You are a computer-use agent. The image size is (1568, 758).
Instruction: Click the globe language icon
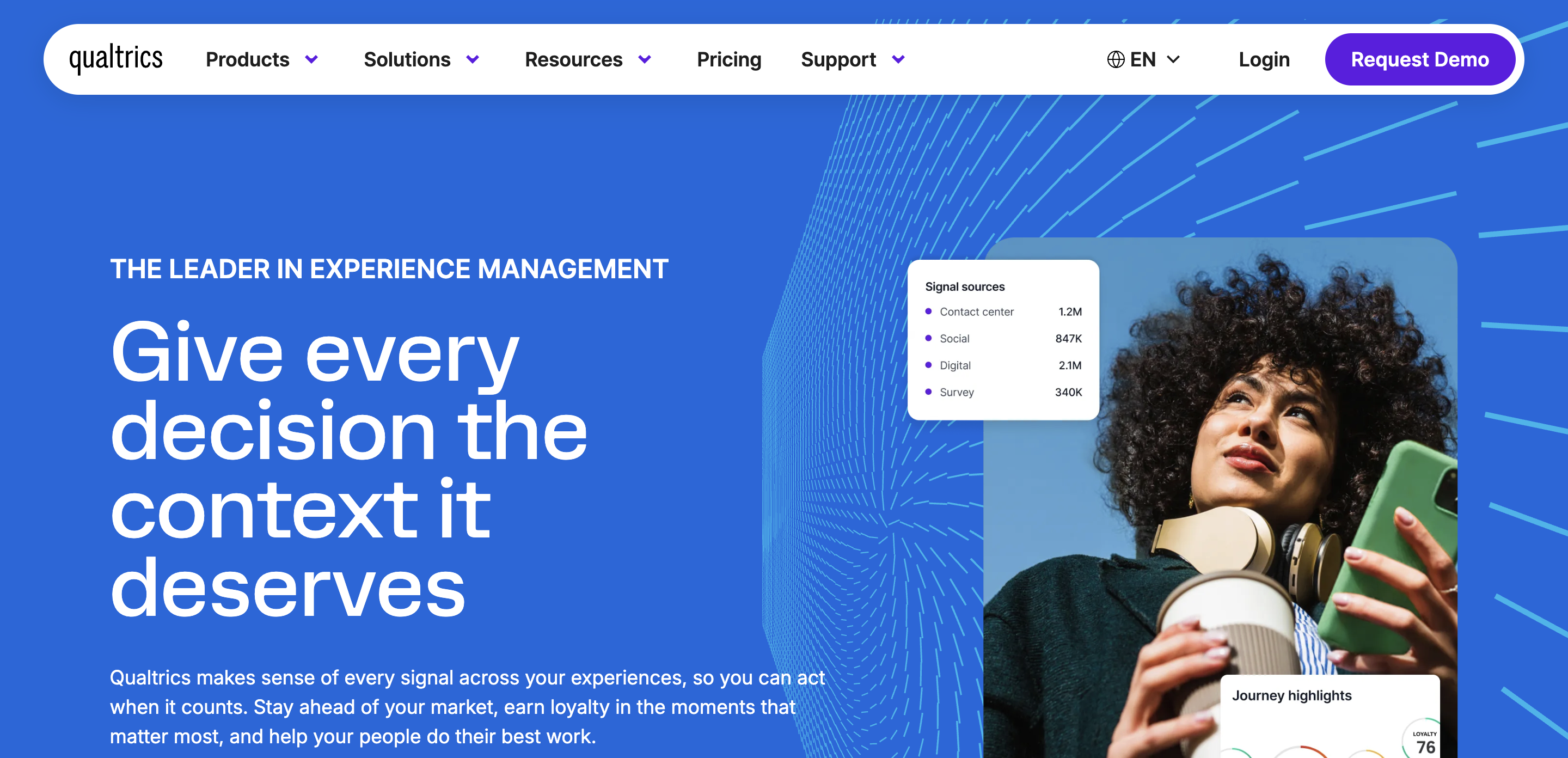(x=1115, y=60)
